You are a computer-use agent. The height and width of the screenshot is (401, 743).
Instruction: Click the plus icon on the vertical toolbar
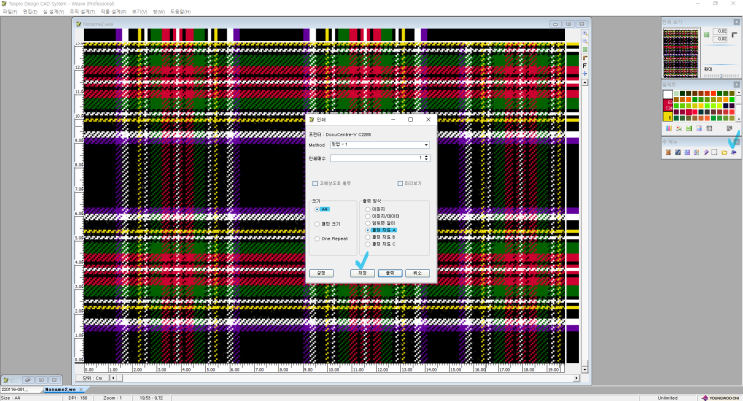click(585, 73)
